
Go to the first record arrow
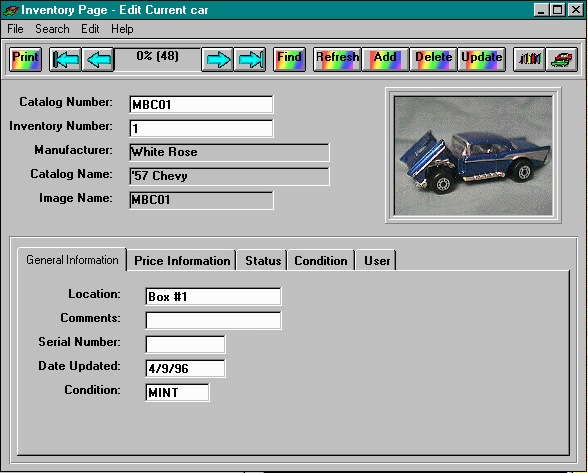point(65,59)
